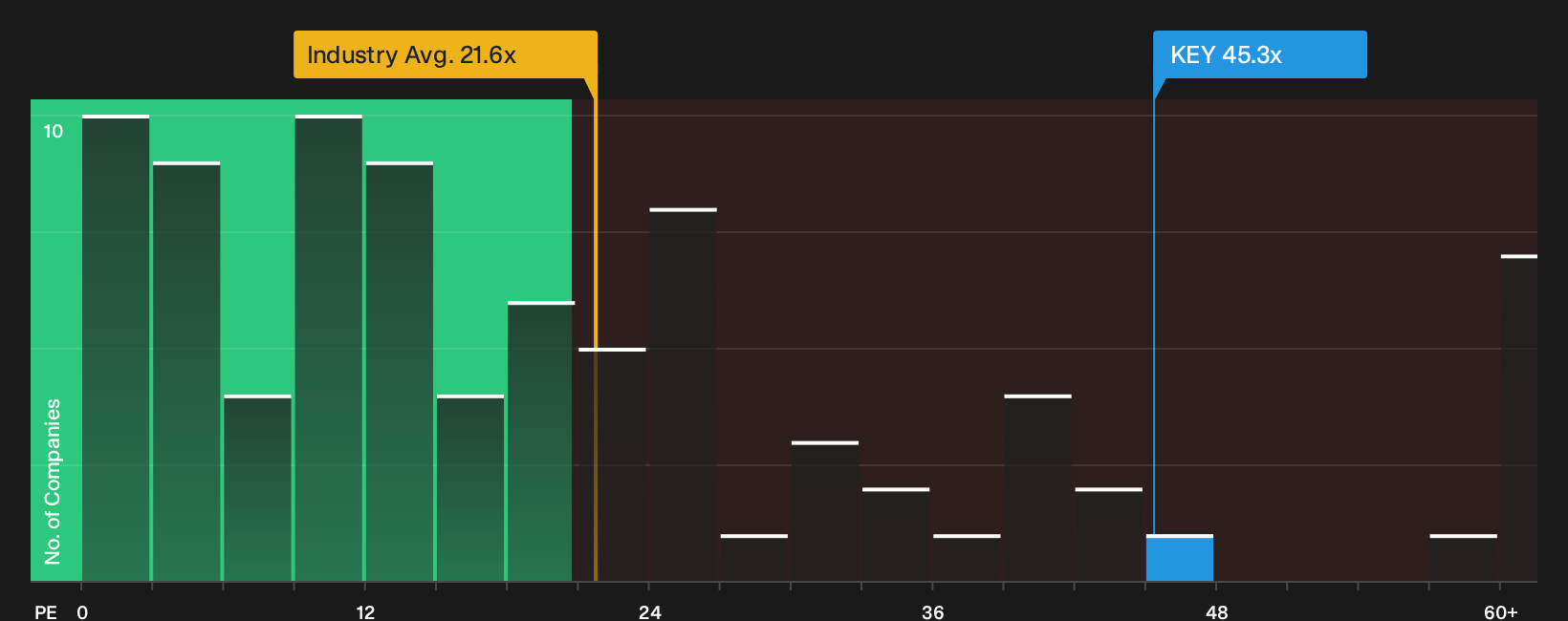Click the x-axis label 12
The width and height of the screenshot is (1568, 621).
365,612
